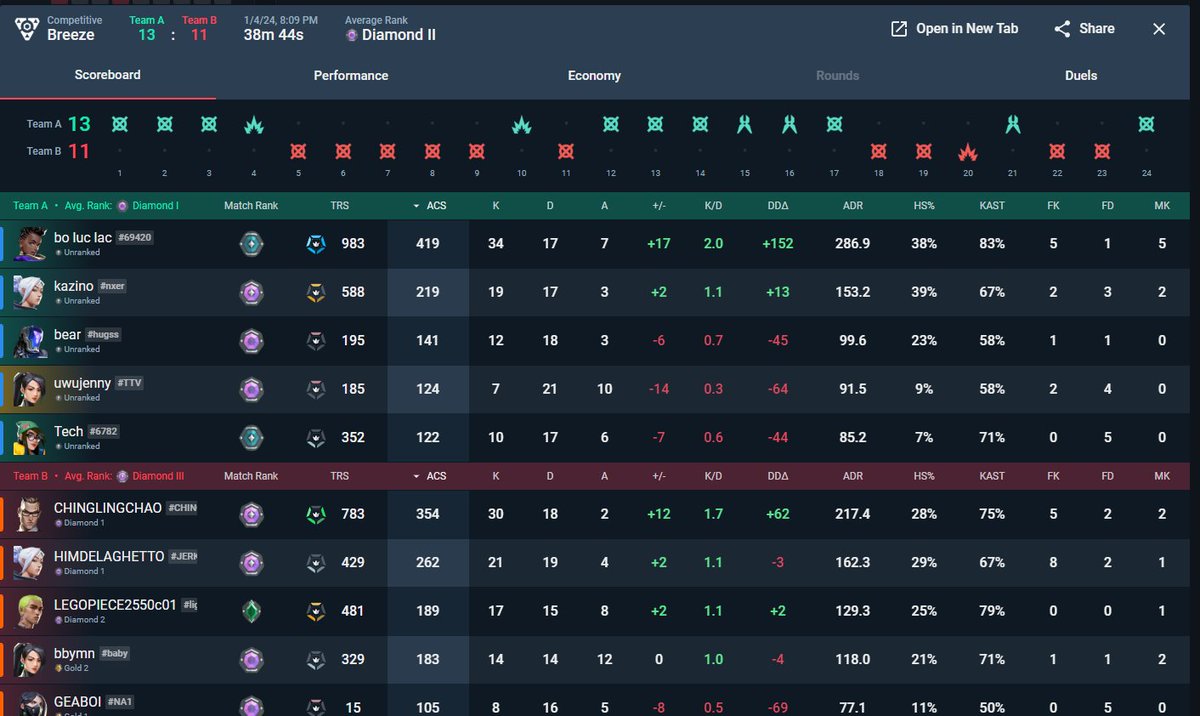Open uwujenny player profile
This screenshot has height=716, width=1200.
click(x=82, y=383)
